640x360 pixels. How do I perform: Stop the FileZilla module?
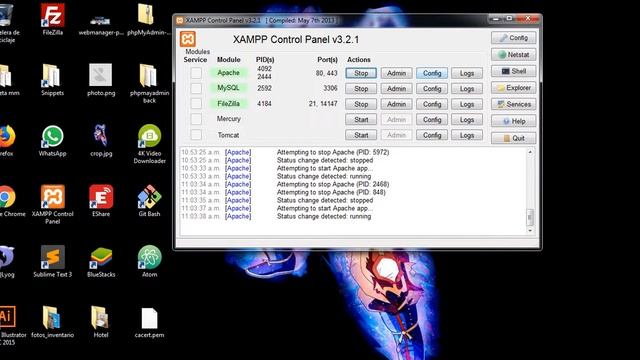361,104
